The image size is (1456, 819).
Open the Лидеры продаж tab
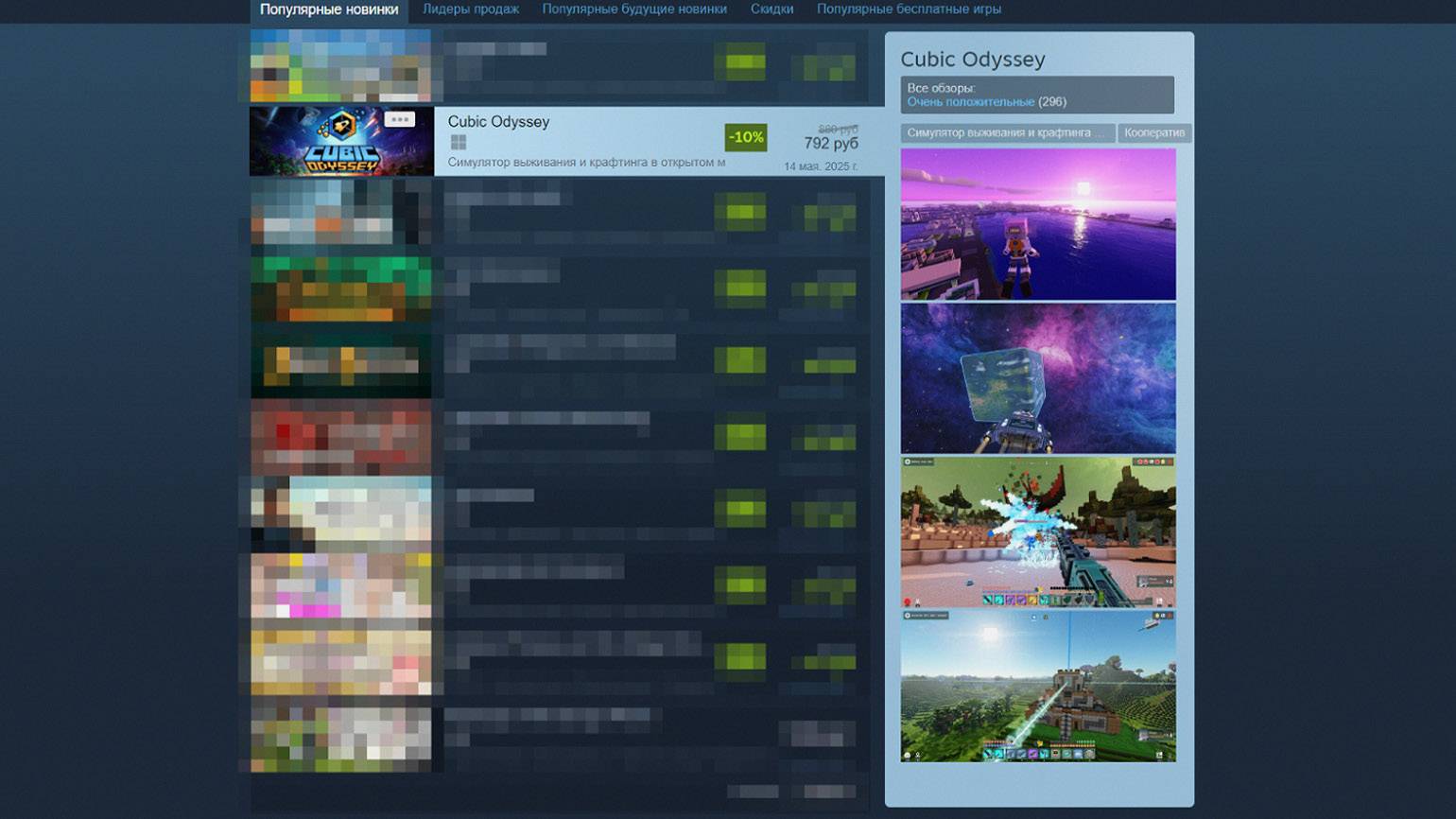point(471,9)
